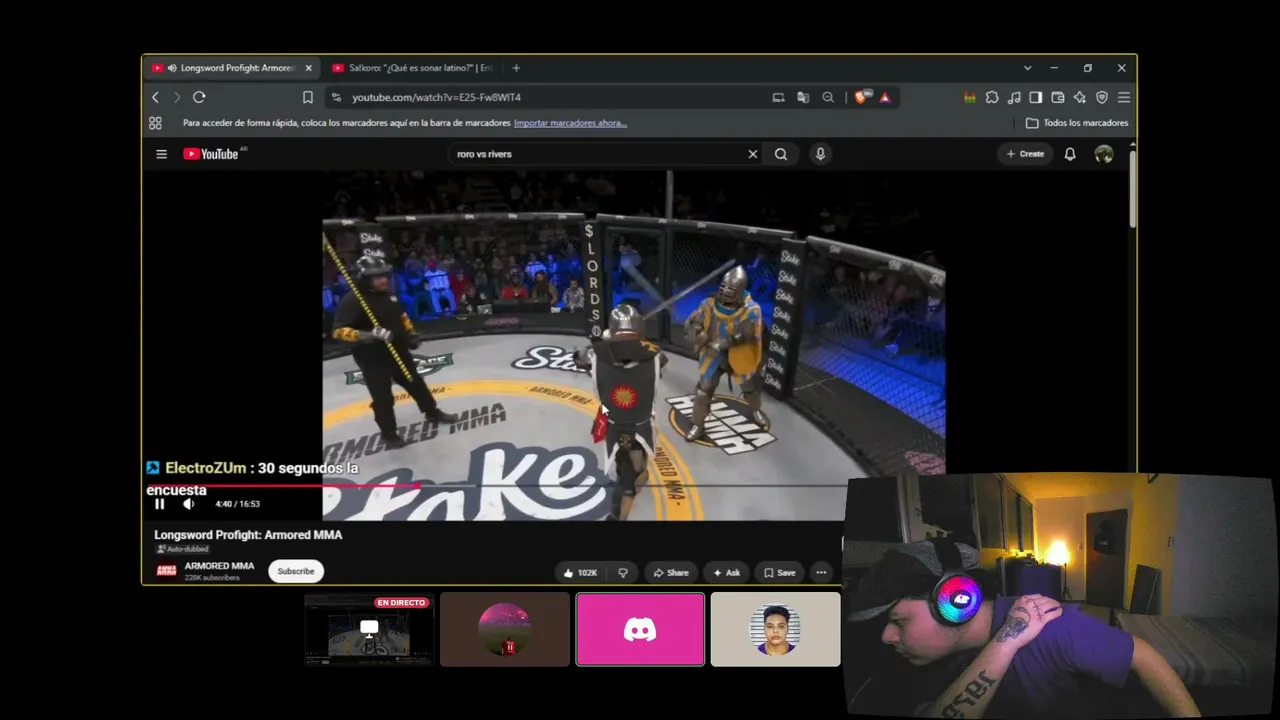Share the video
Screen dimensions: 1280x720
click(671, 573)
